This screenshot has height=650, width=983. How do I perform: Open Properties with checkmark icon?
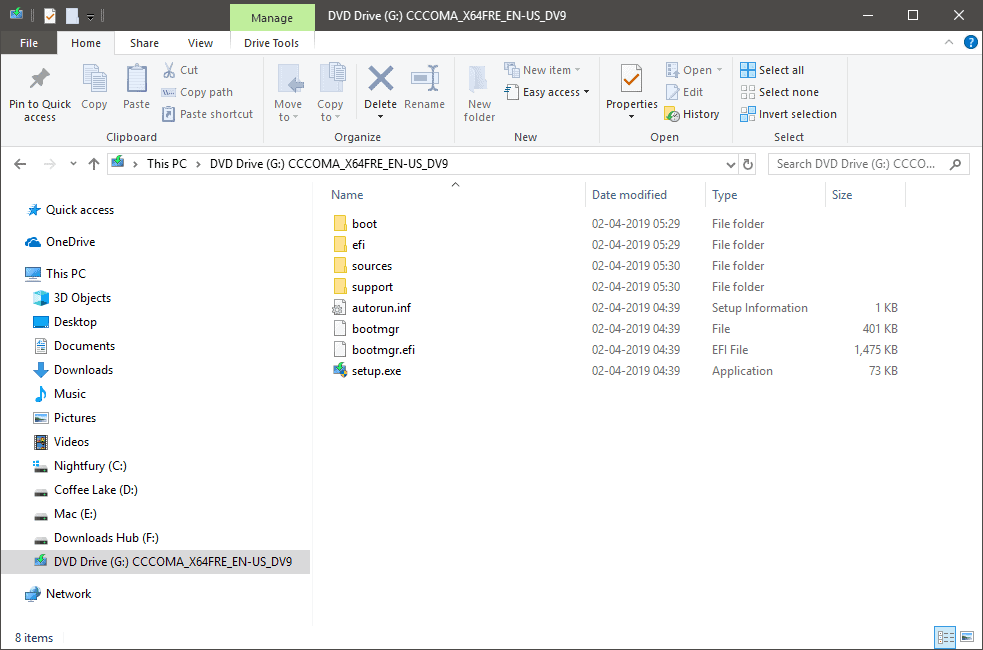631,79
